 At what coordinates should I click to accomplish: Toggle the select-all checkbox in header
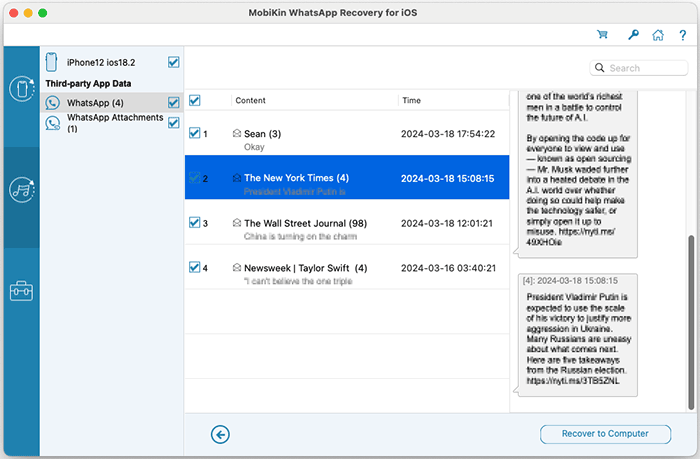click(x=195, y=100)
